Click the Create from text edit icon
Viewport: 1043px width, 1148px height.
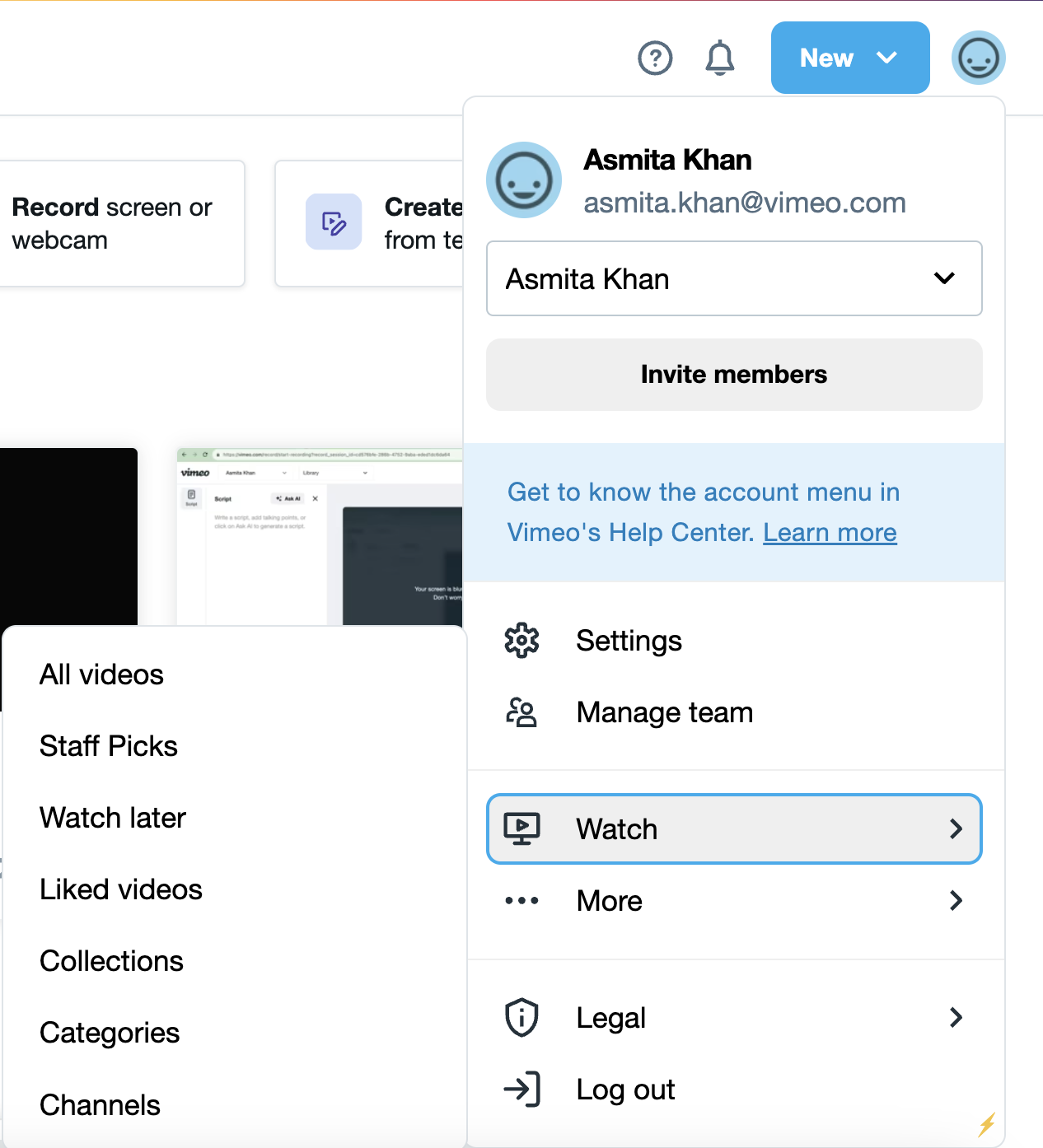[x=334, y=222]
